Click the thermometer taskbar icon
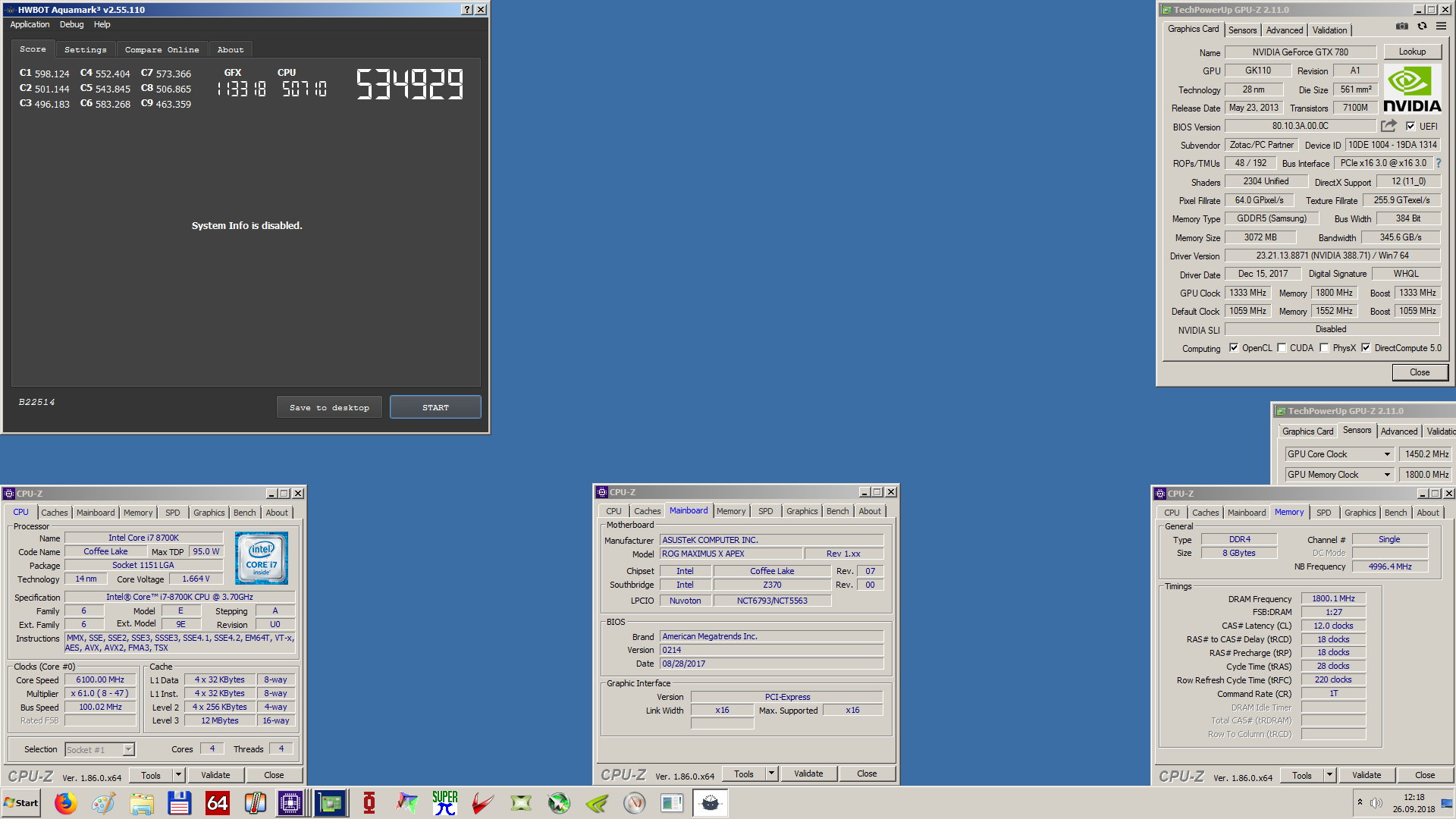This screenshot has width=1456, height=819. coord(256,803)
